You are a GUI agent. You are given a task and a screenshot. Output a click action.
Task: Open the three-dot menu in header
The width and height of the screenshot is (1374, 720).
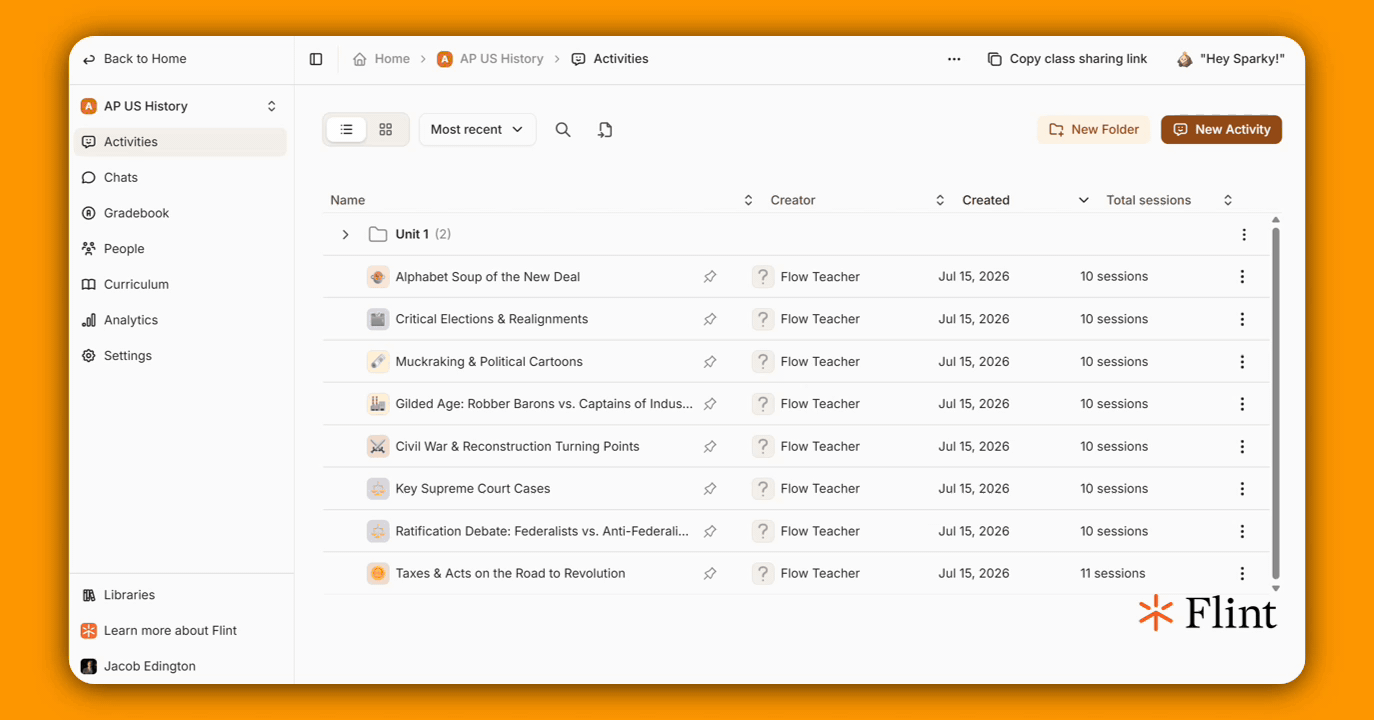[x=954, y=59]
